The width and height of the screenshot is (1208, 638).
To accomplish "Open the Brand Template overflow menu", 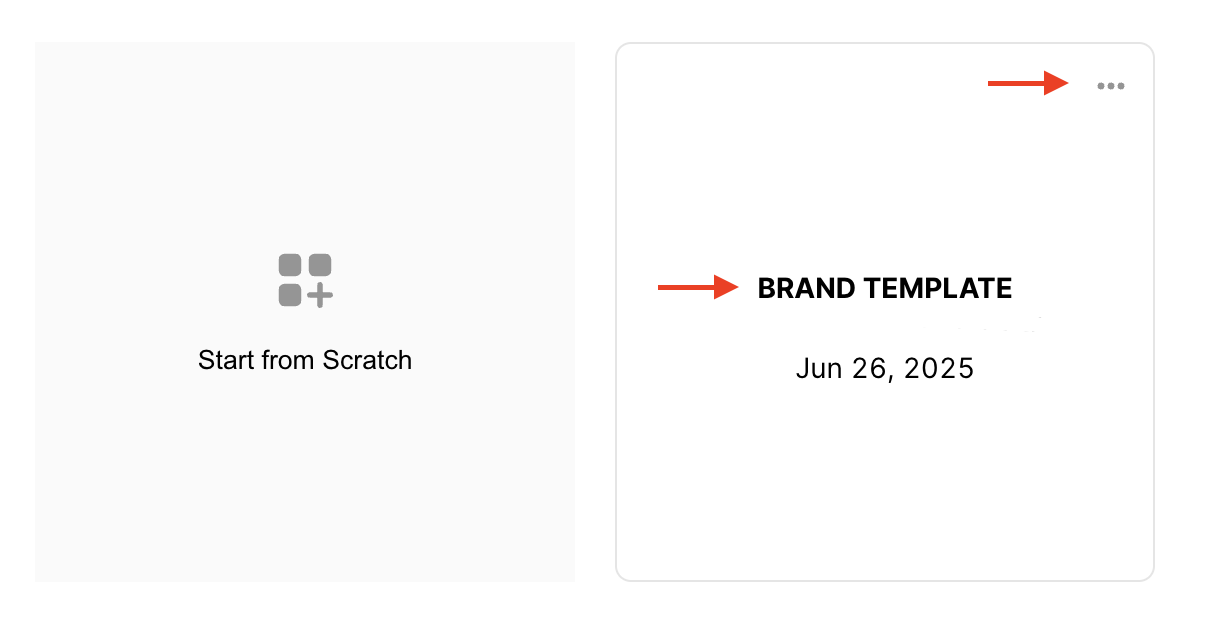I will [1110, 86].
